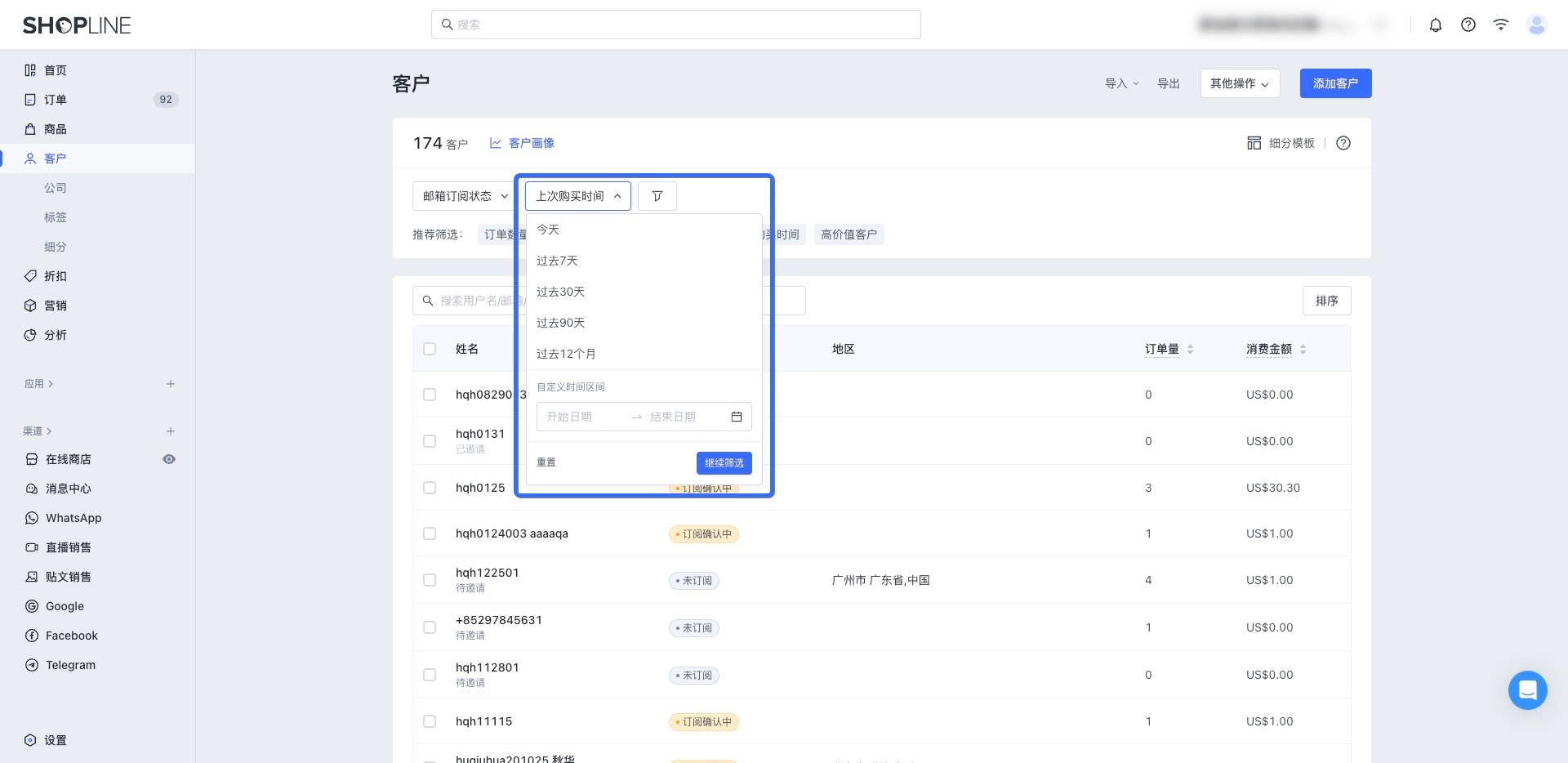Click the notification bell icon
Viewport: 1568px width, 763px height.
(1435, 25)
